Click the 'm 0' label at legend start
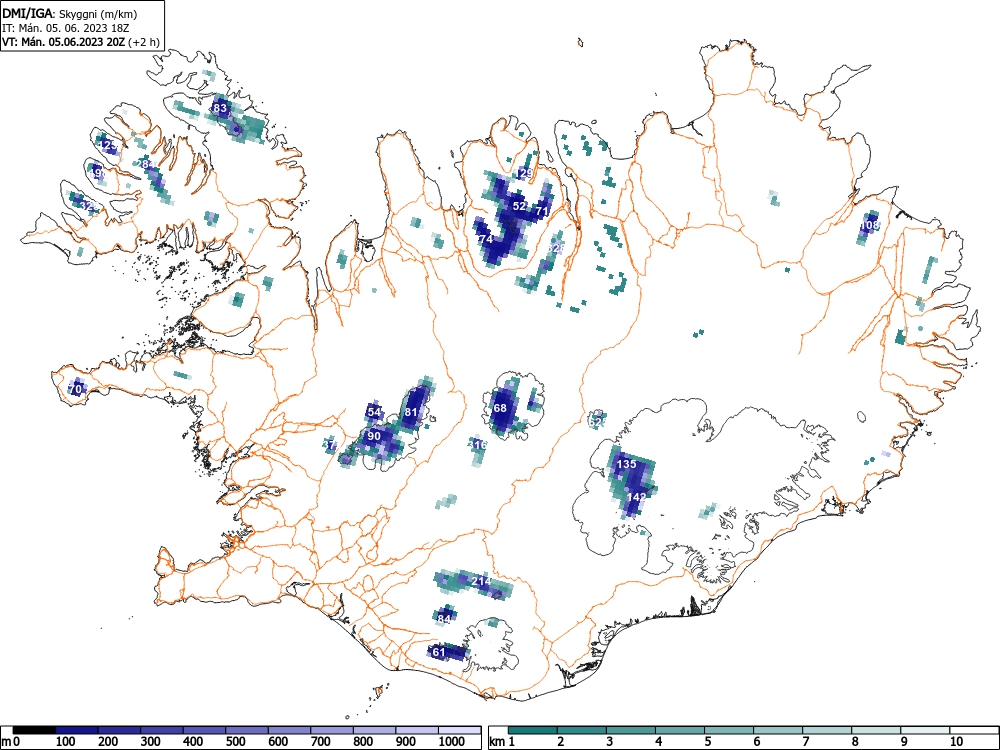This screenshot has height=750, width=1000. [x=11, y=741]
